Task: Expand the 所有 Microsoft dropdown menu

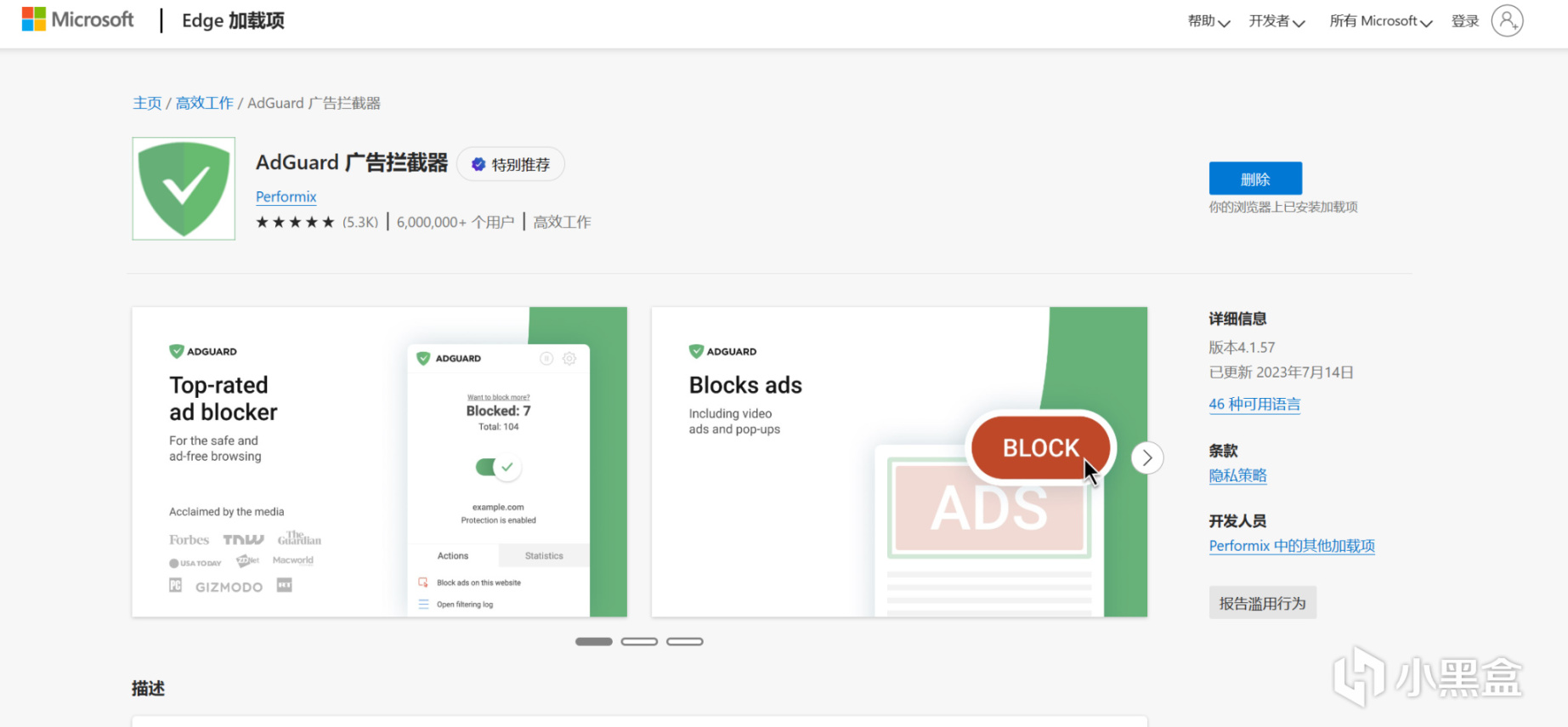Action: pyautogui.click(x=1381, y=21)
